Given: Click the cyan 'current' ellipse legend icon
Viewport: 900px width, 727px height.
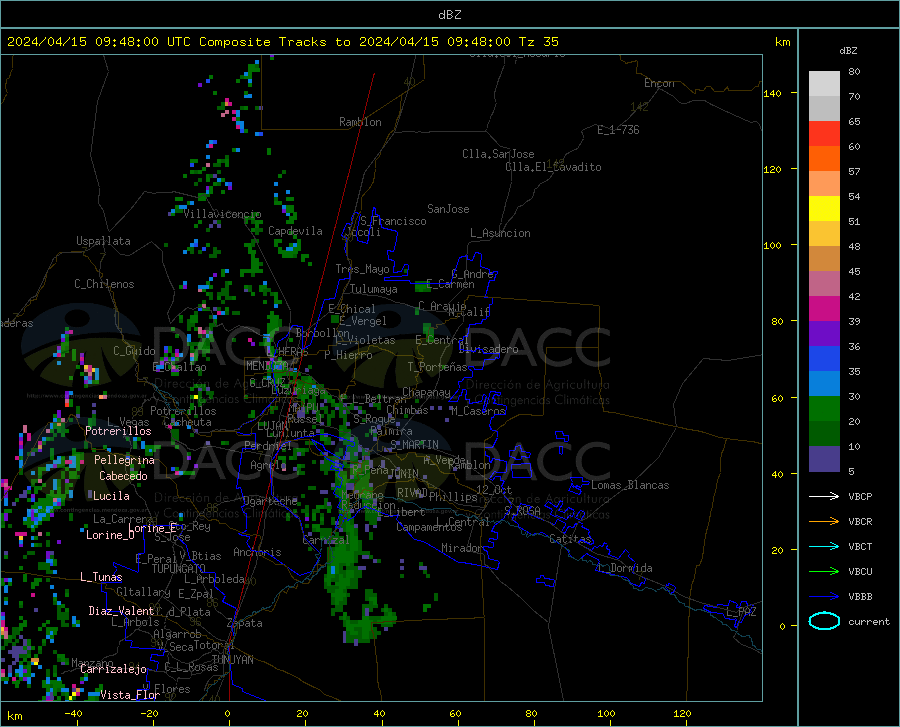Looking at the screenshot, I should 824,621.
